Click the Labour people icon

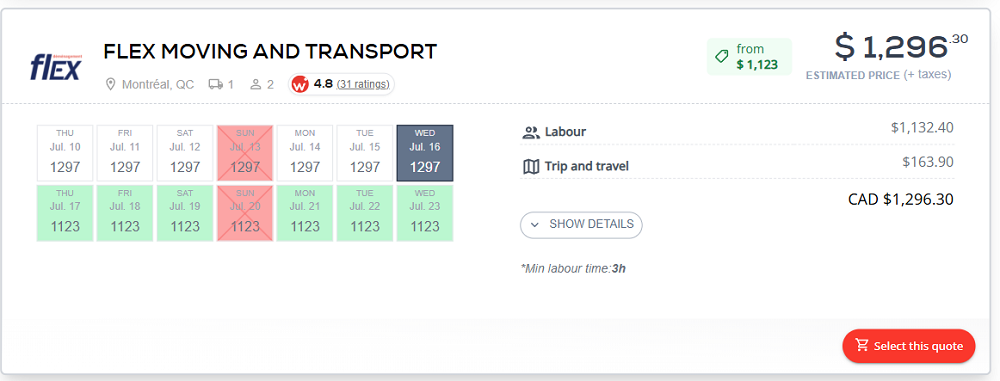click(531, 133)
